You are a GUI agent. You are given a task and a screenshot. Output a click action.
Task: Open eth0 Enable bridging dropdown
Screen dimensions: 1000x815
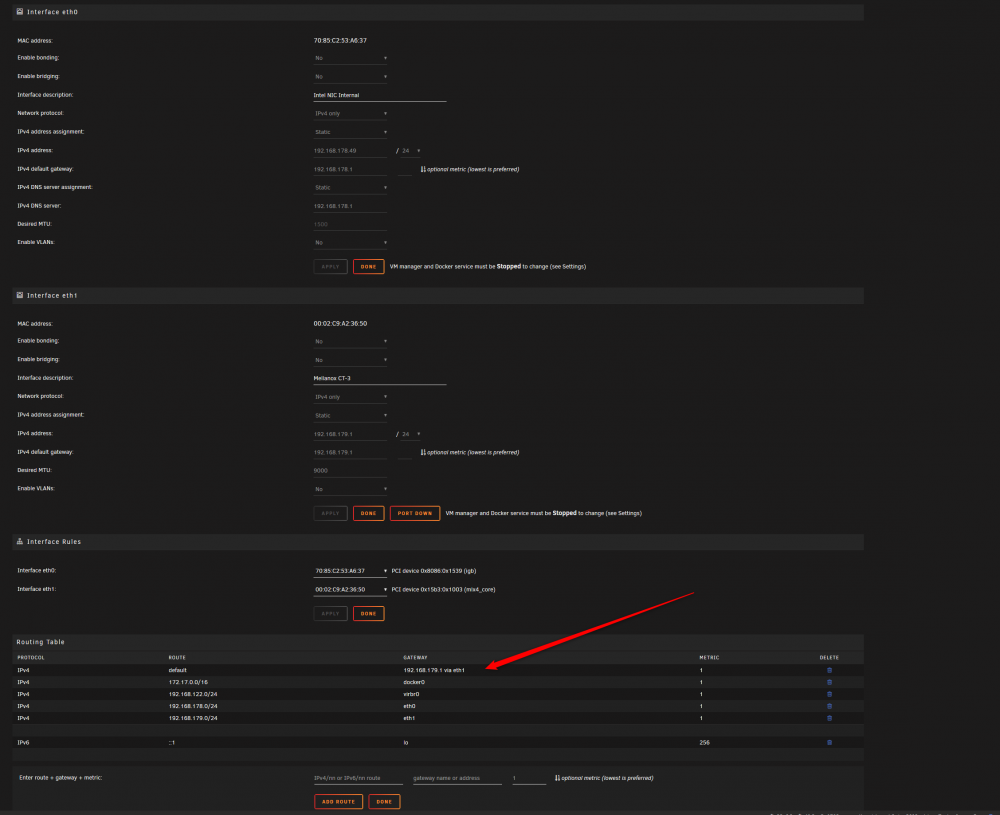350,77
